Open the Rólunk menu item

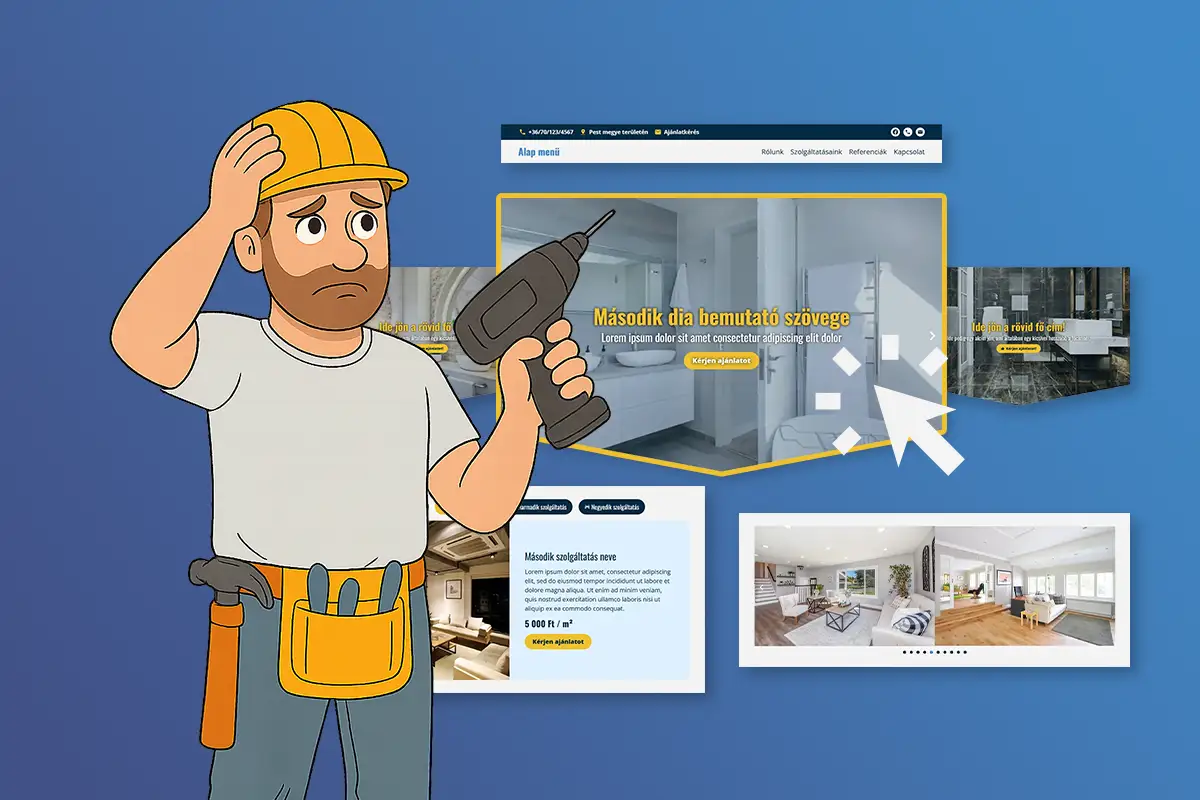772,152
